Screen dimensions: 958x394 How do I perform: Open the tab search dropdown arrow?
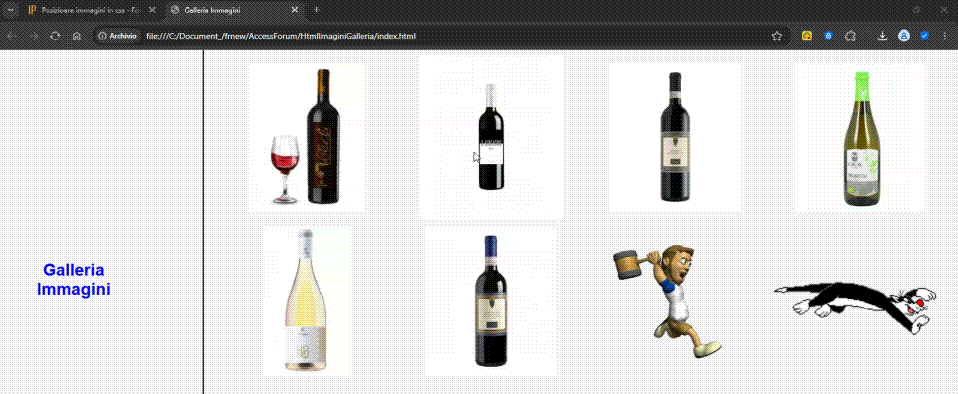(x=9, y=10)
